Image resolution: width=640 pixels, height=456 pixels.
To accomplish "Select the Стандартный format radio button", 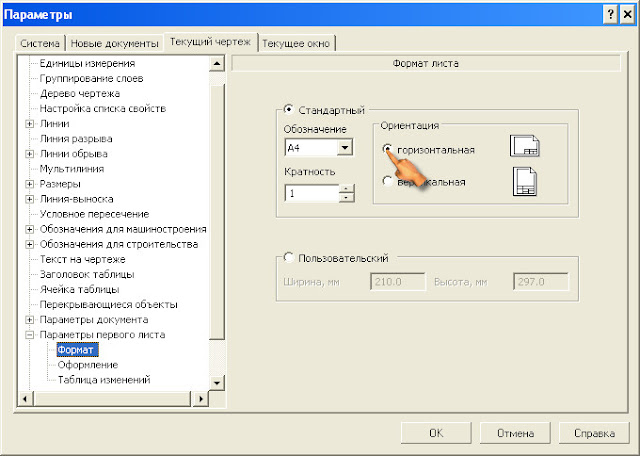I will click(x=289, y=109).
